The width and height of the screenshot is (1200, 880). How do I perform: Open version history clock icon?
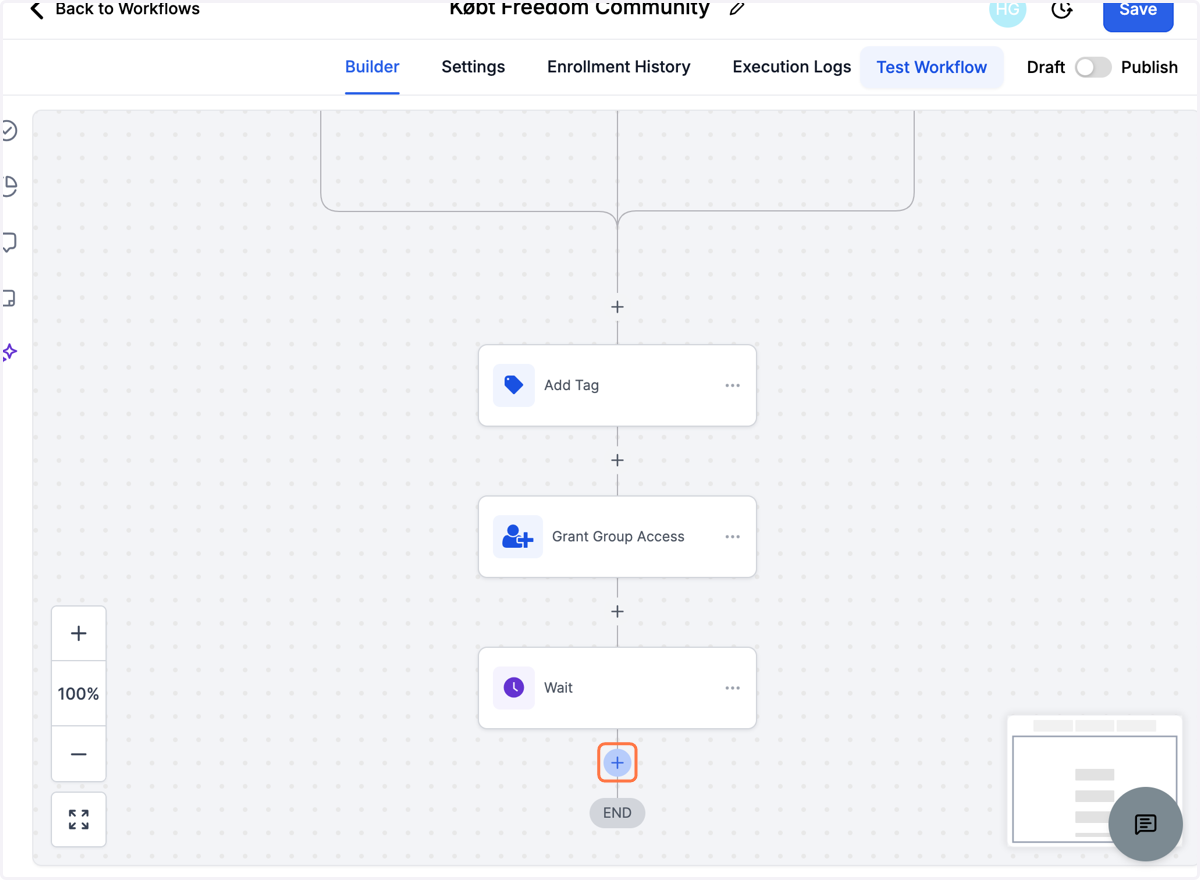pyautogui.click(x=1062, y=10)
